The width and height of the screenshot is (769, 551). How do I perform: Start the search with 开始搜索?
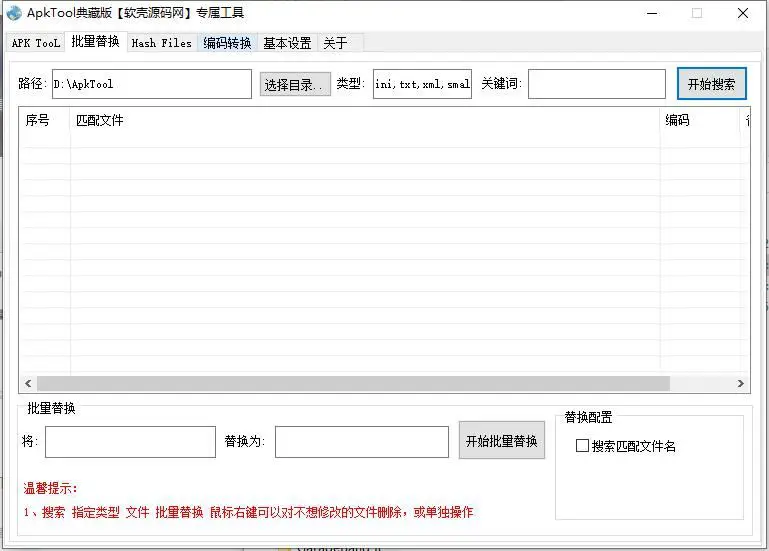pos(712,84)
